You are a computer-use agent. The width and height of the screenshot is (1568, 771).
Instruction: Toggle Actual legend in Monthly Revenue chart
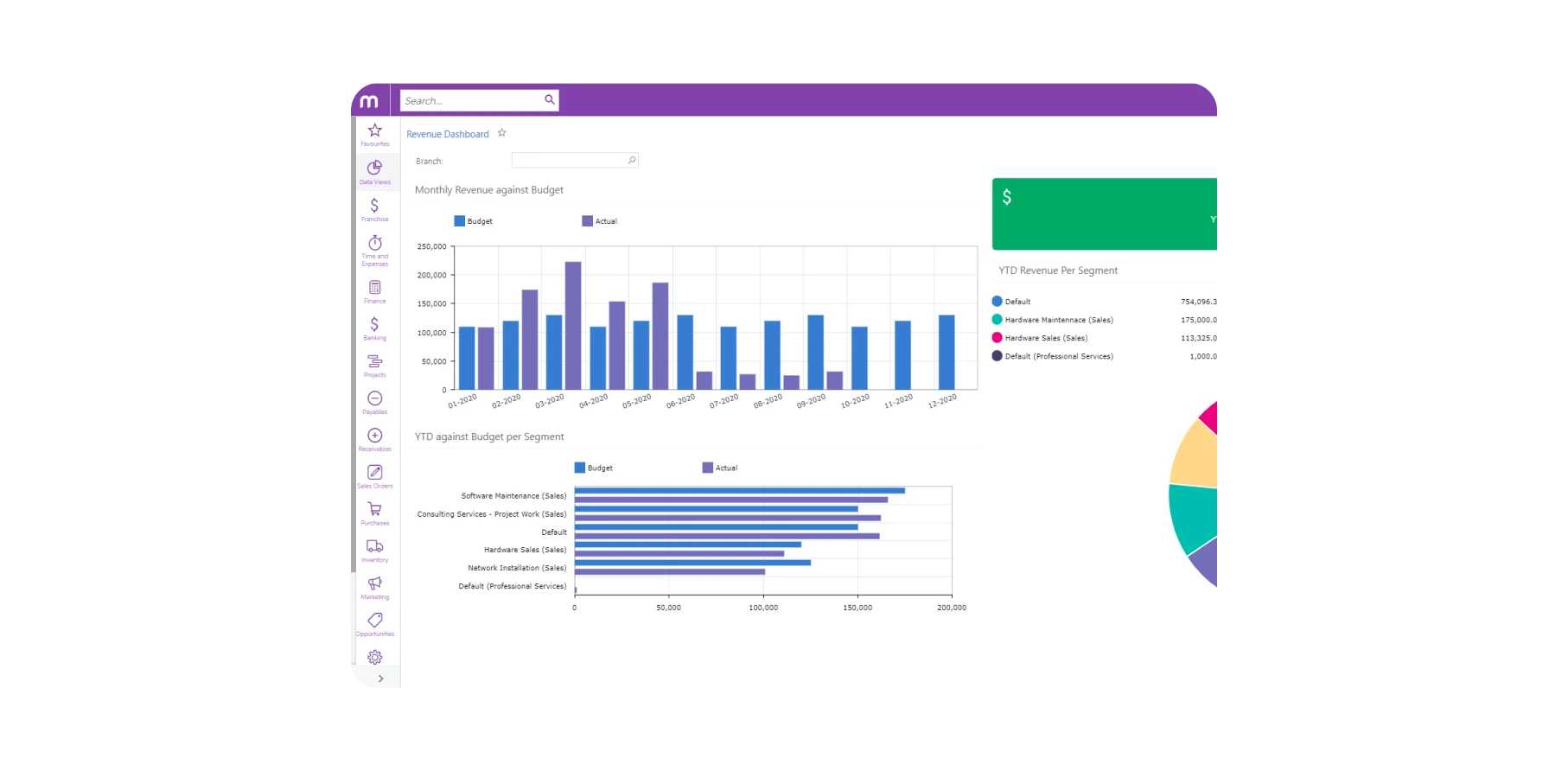(x=600, y=221)
